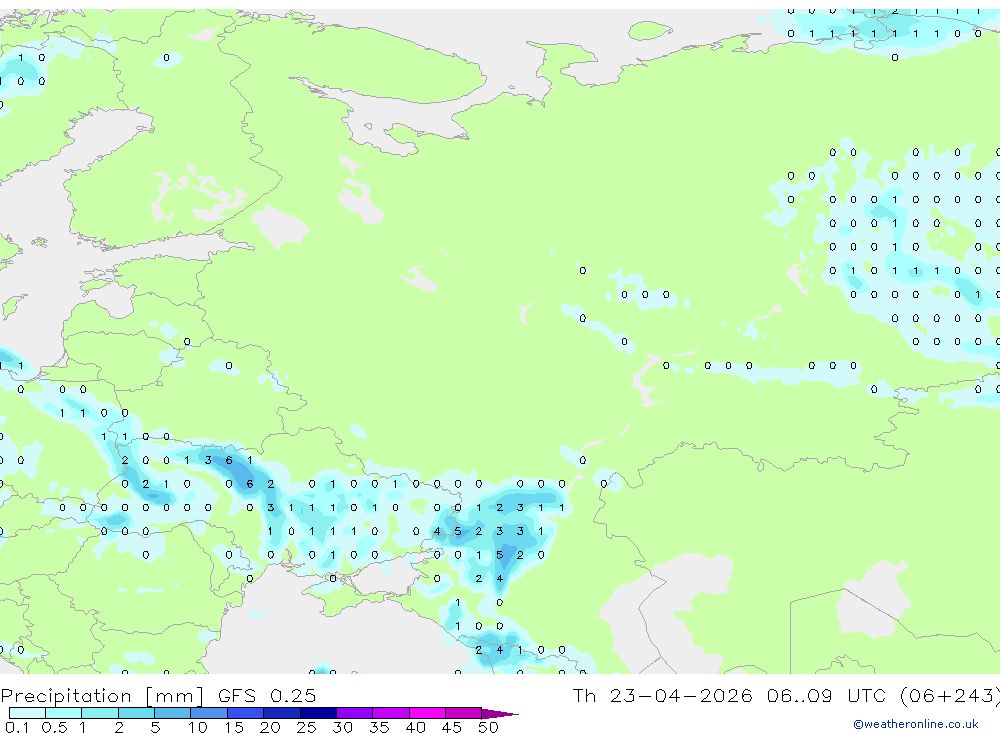The image size is (1000, 733).
Task: Click the 35–40 mm violet legend swatch
Action: pos(390,713)
